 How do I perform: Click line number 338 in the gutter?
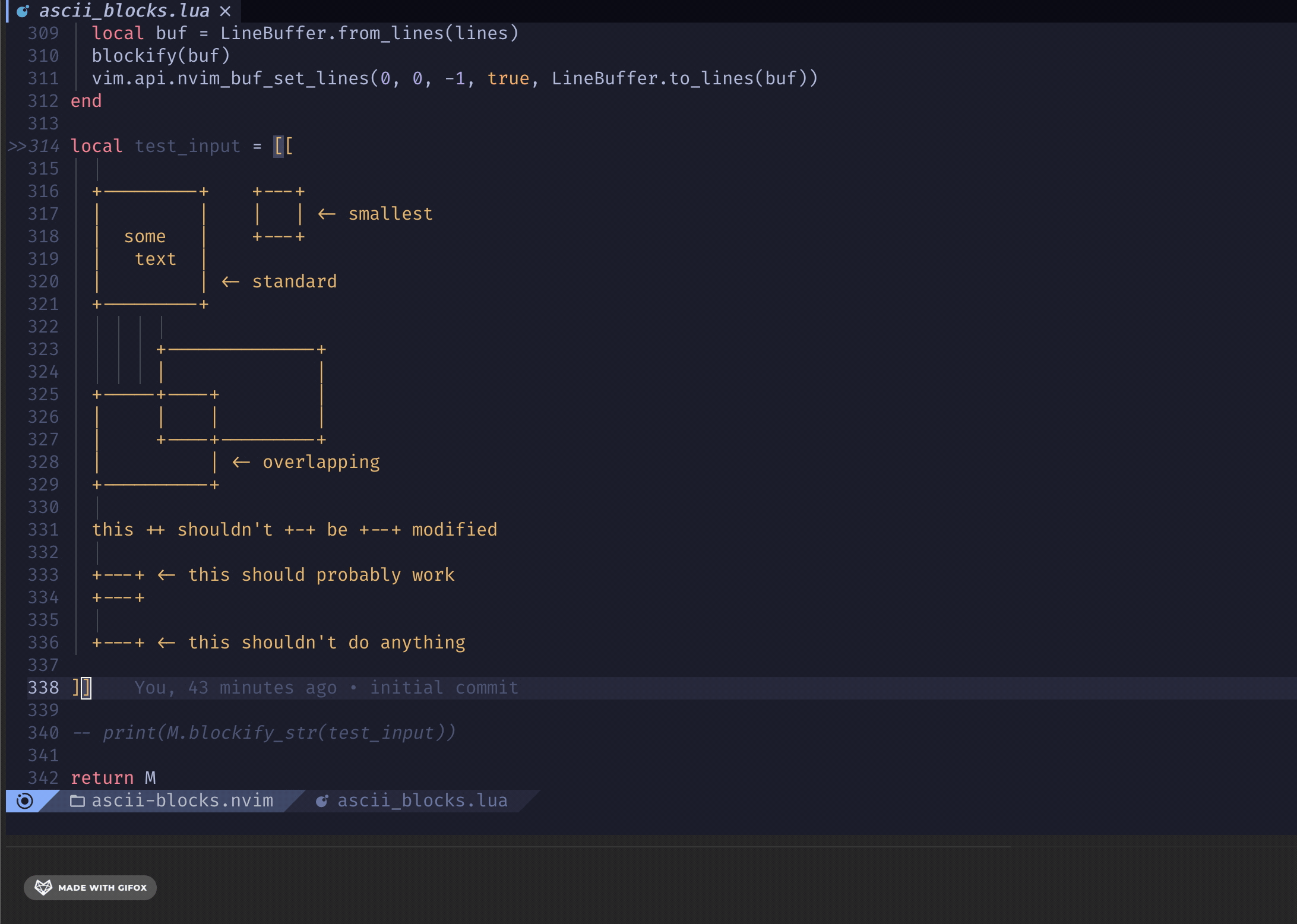click(43, 688)
